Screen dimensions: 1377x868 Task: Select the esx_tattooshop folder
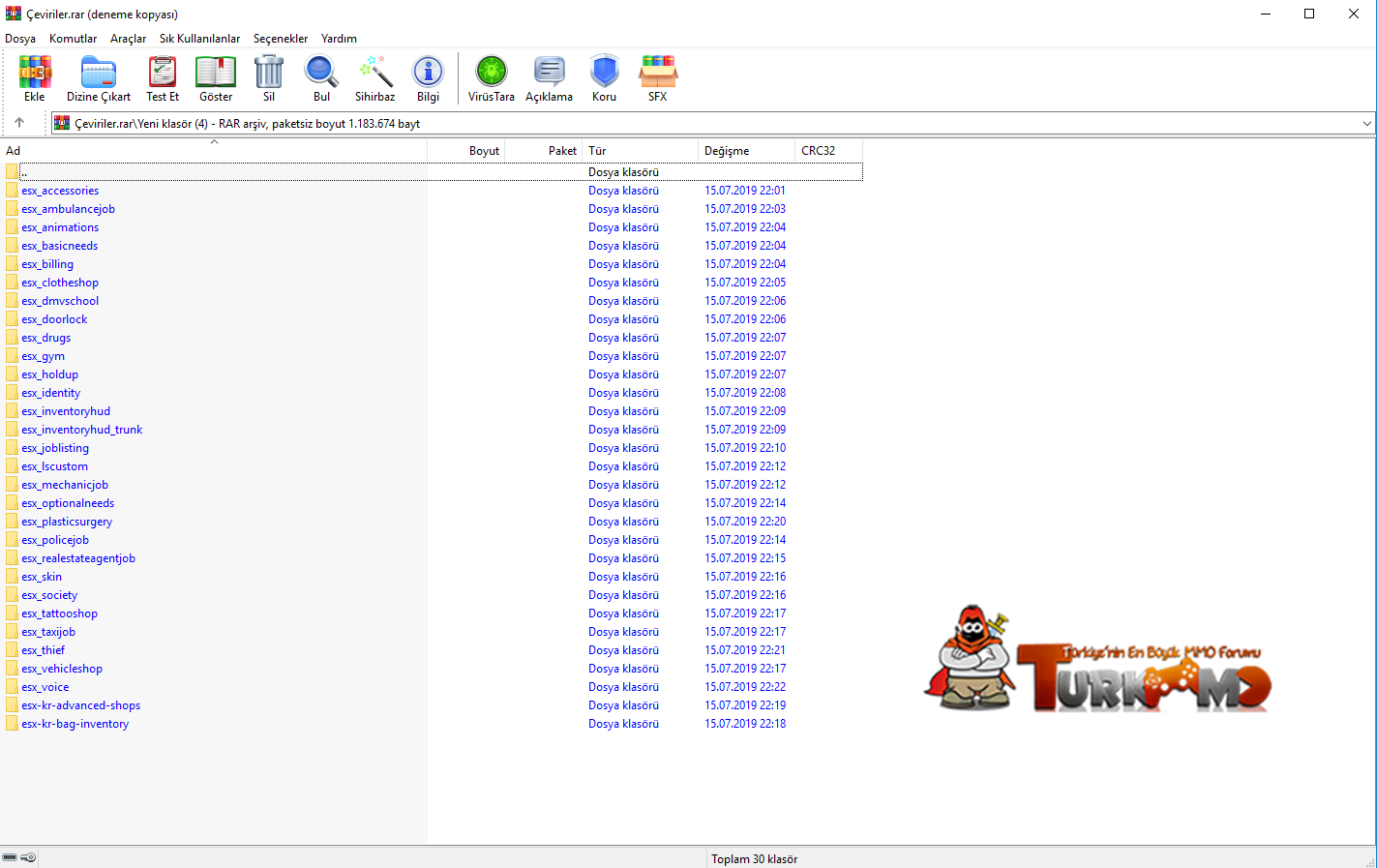pos(60,614)
